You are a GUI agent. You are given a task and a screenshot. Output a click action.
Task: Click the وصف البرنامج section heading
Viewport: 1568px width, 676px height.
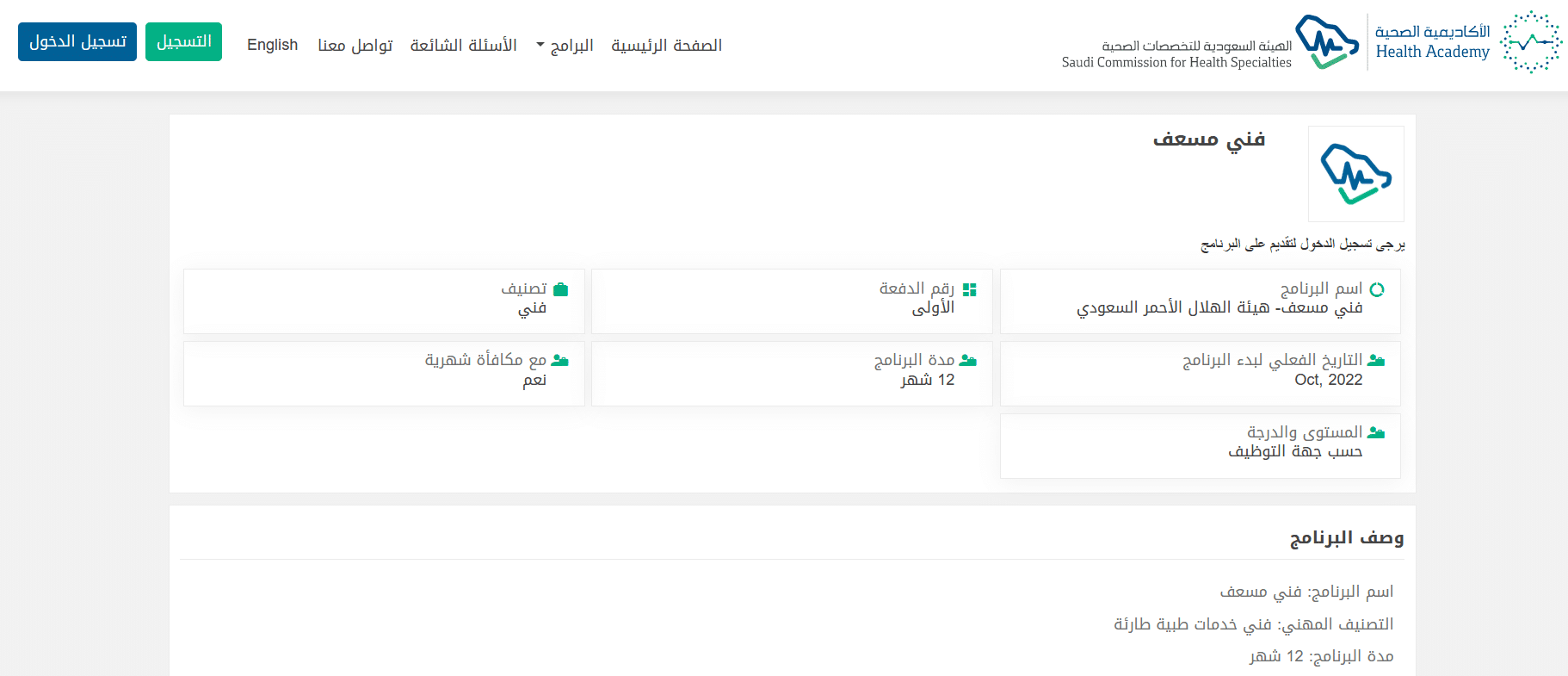point(1347,538)
